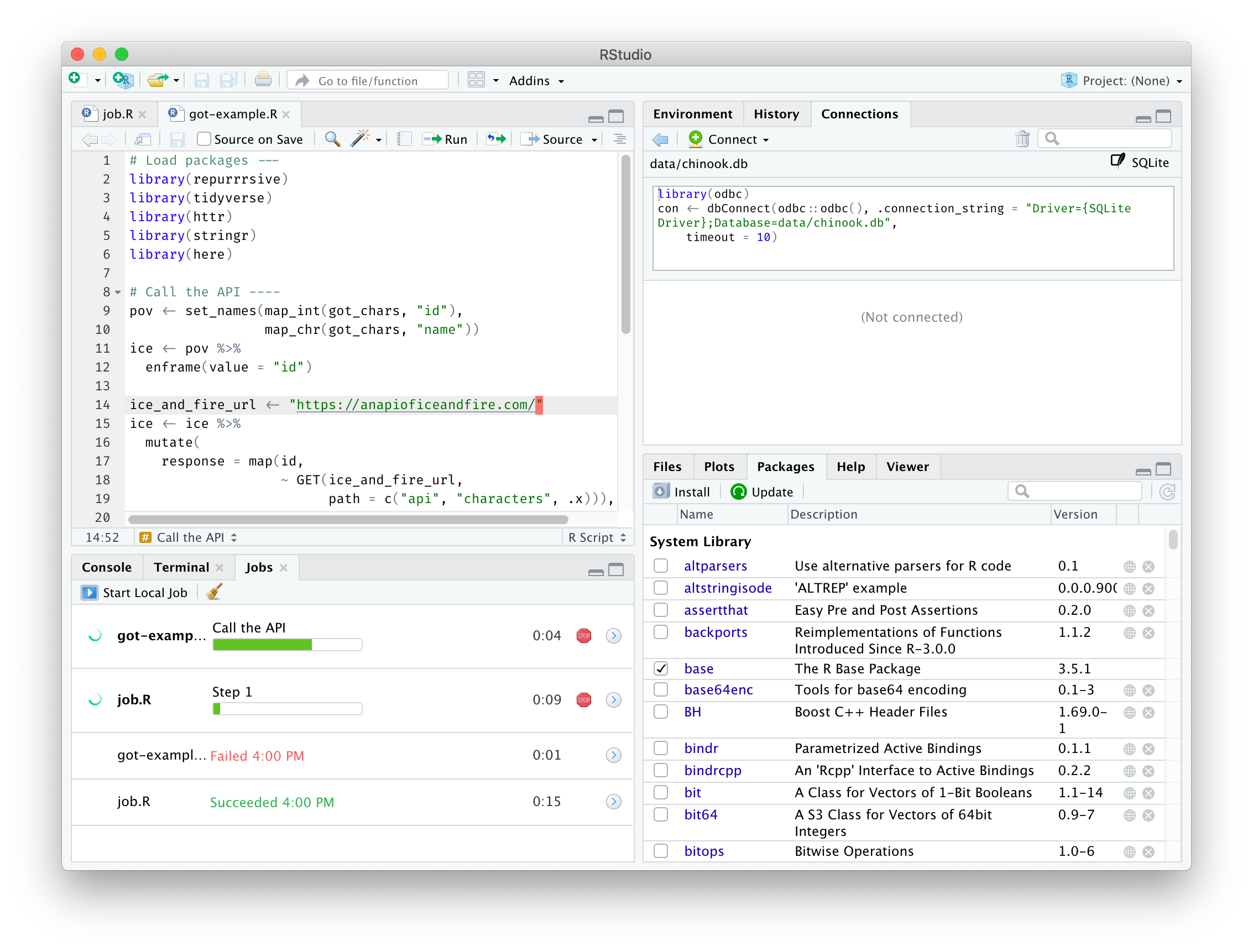
Task: Open the Source button dropdown arrow
Action: click(x=594, y=140)
